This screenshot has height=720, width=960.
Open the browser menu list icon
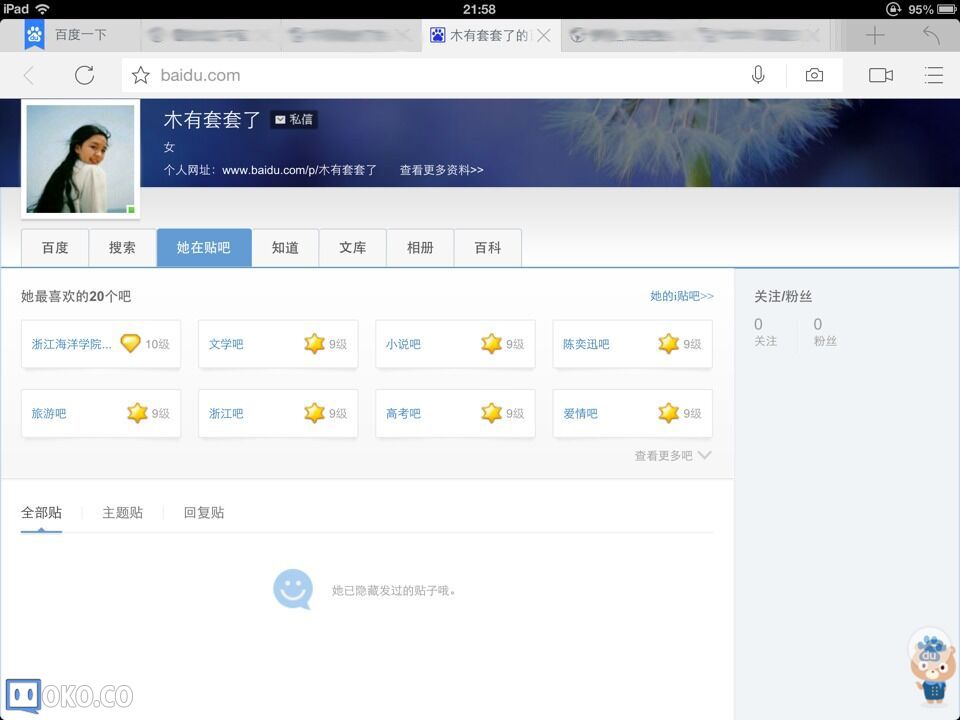934,75
